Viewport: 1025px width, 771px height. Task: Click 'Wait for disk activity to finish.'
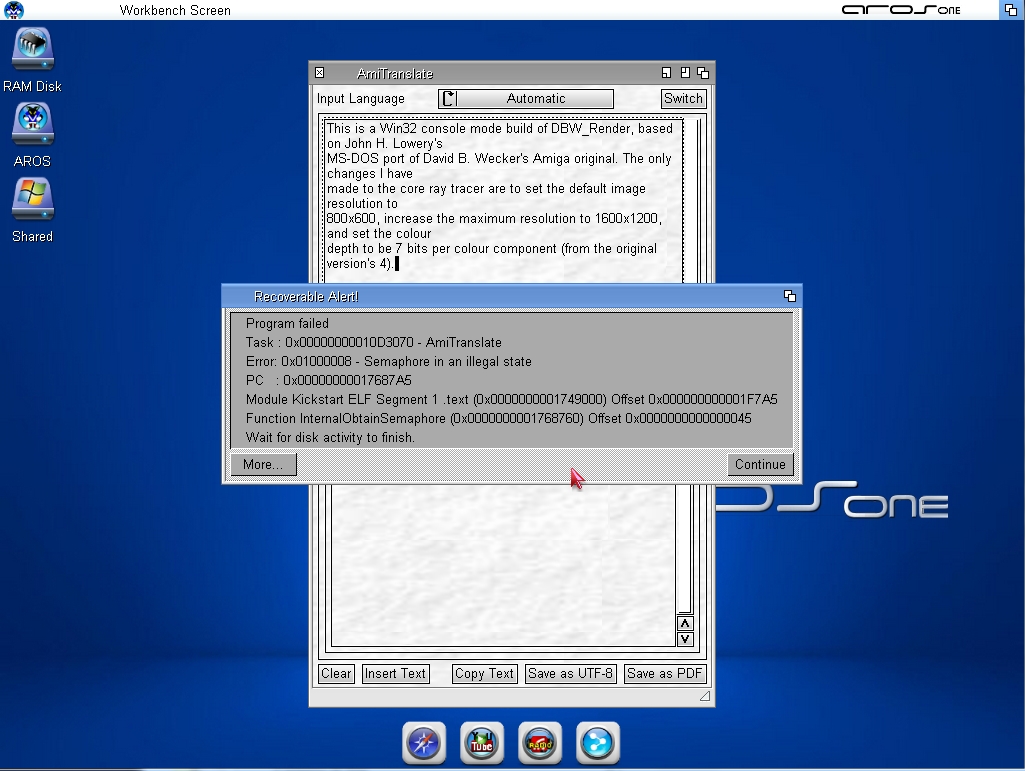point(330,437)
